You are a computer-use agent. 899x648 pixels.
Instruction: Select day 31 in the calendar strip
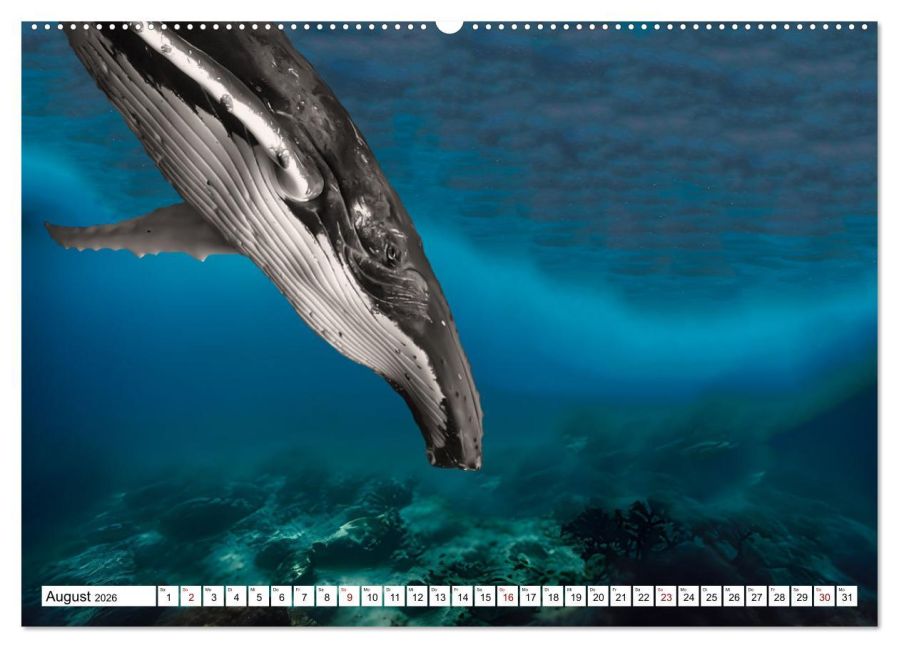(x=847, y=596)
